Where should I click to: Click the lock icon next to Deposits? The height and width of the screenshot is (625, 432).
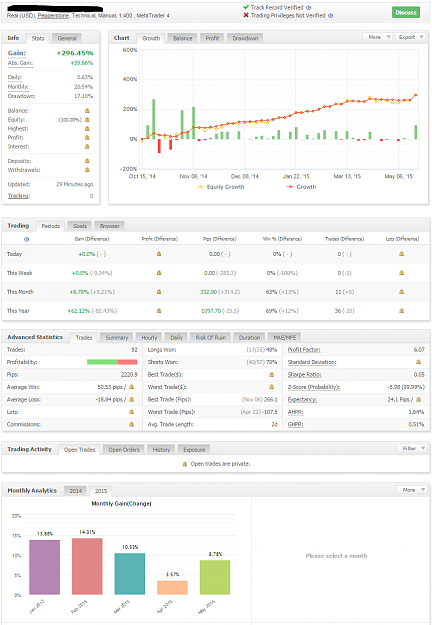point(87,161)
